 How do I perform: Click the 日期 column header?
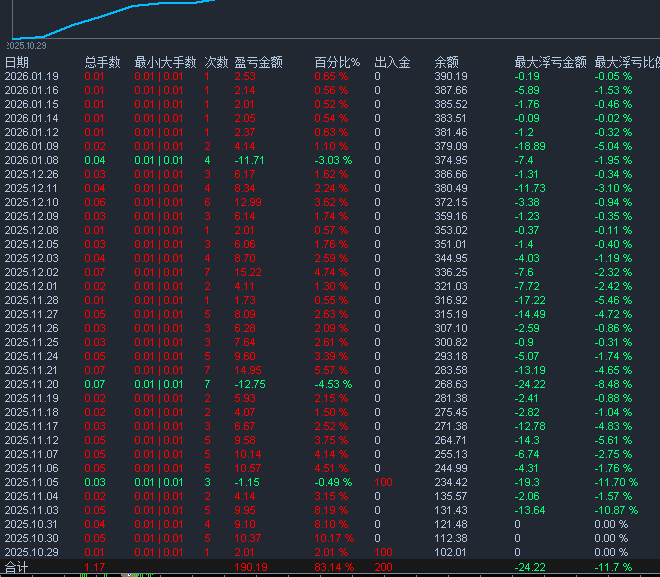tap(17, 62)
